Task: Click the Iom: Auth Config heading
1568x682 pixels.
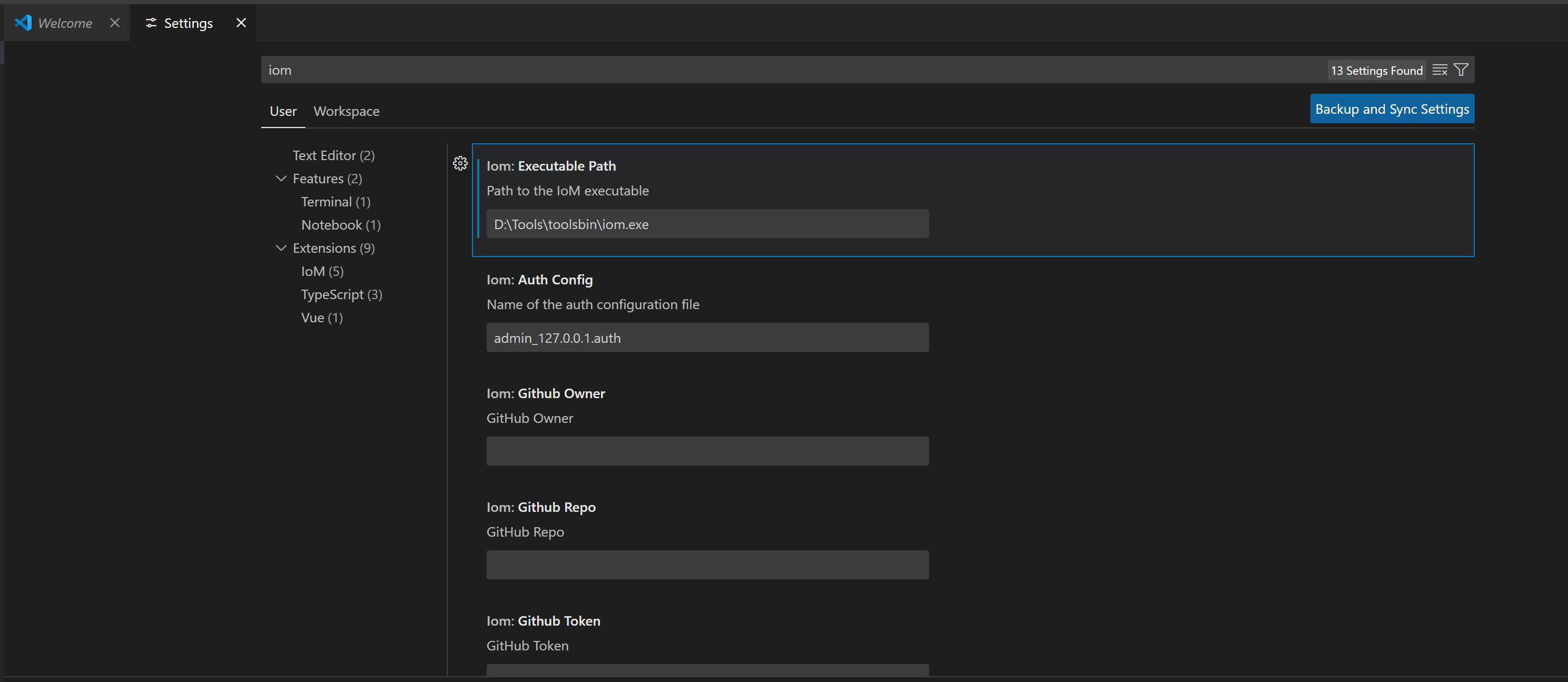Action: pyautogui.click(x=539, y=279)
